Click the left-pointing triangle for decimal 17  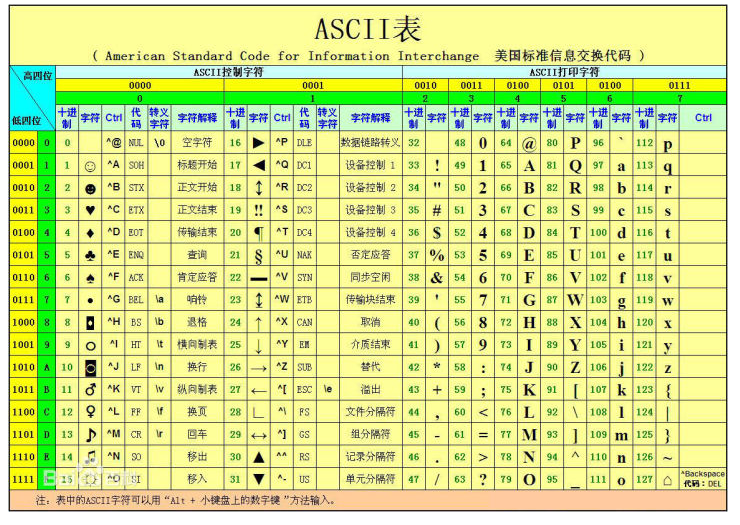[x=258, y=165]
